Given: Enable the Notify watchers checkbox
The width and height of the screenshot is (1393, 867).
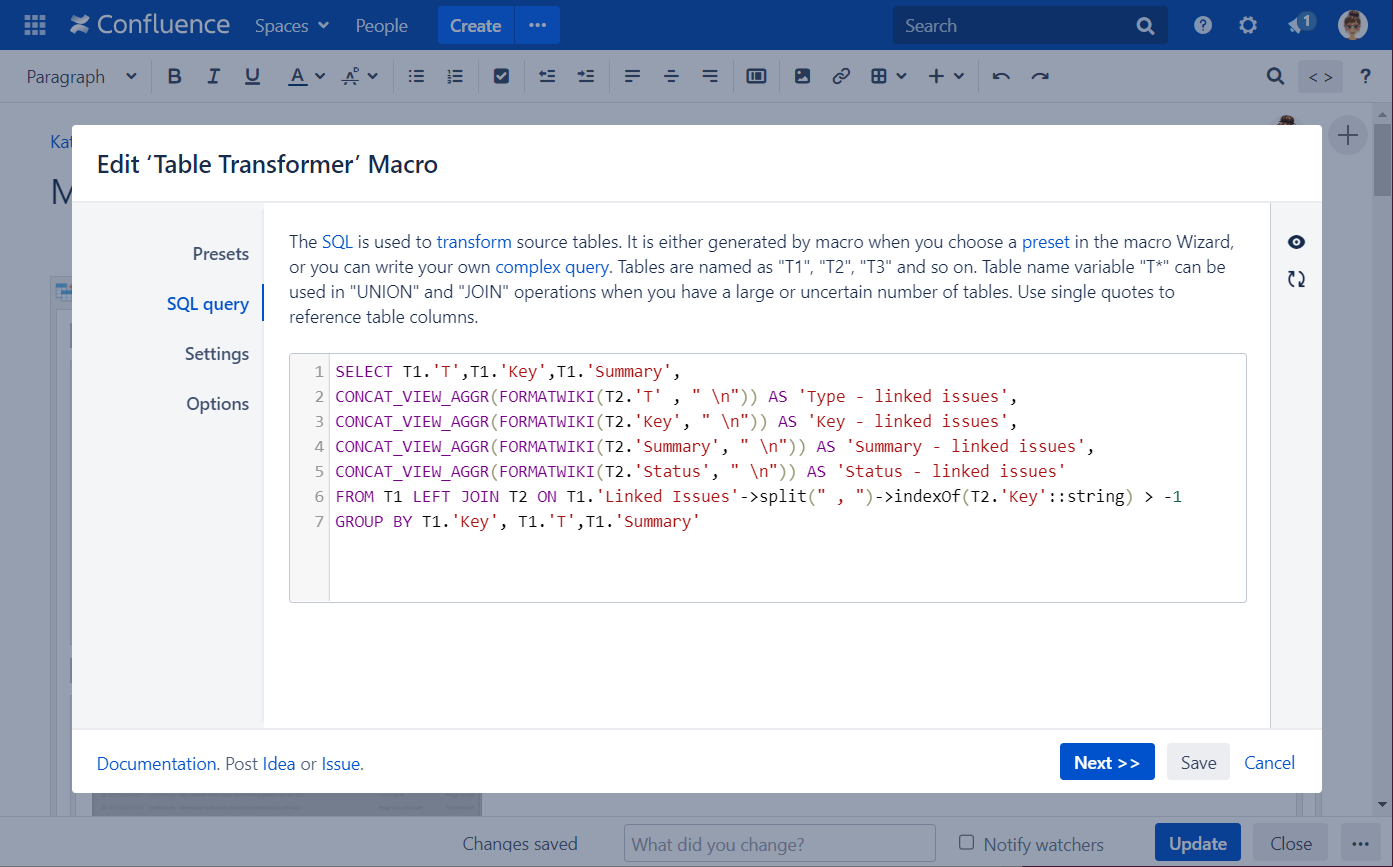Looking at the screenshot, I should 966,843.
